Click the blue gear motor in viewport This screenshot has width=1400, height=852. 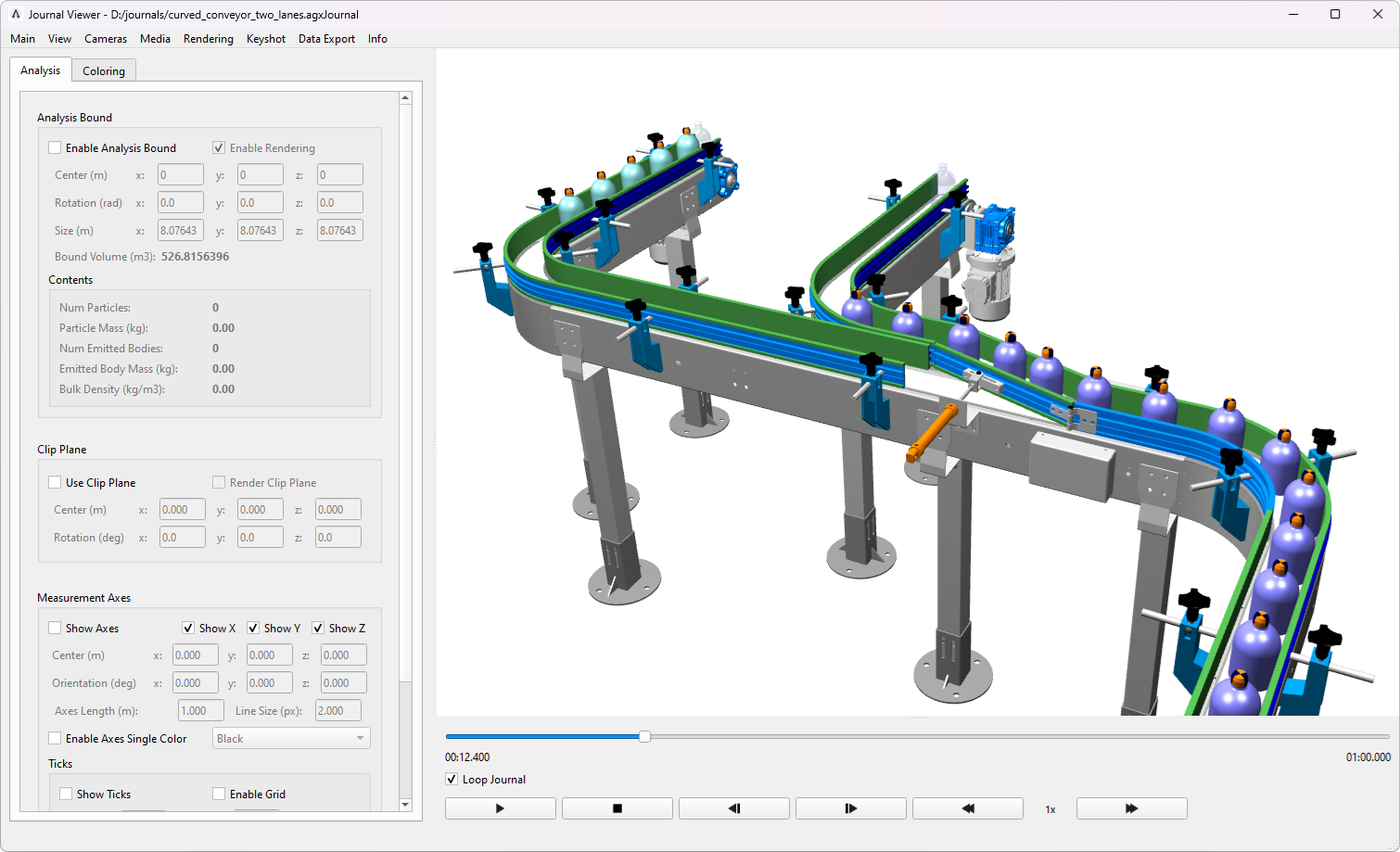point(994,228)
